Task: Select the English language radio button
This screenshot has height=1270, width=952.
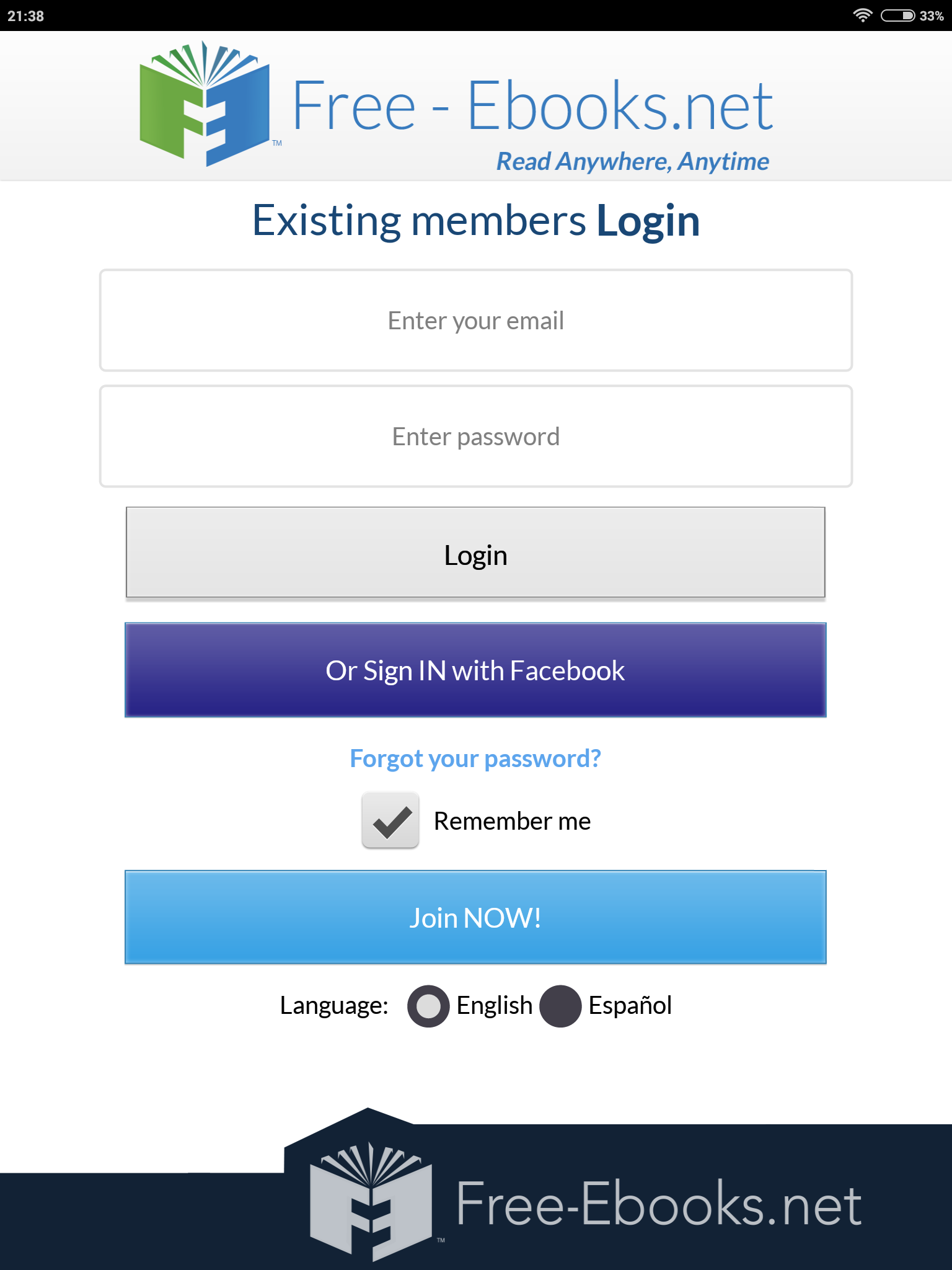Action: [x=428, y=1006]
